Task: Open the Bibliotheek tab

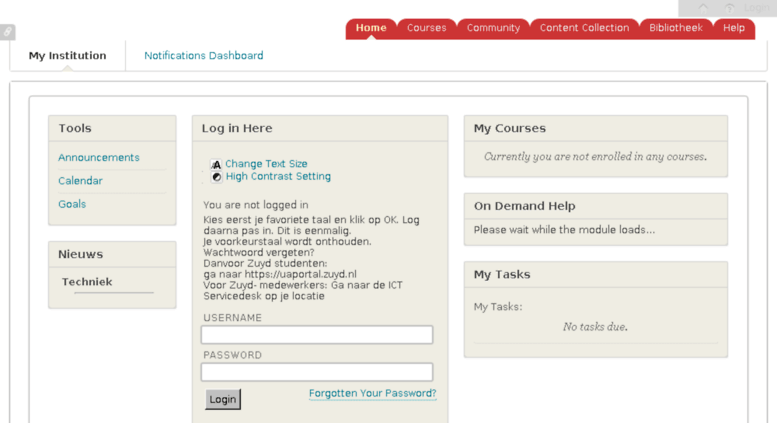Action: click(676, 28)
